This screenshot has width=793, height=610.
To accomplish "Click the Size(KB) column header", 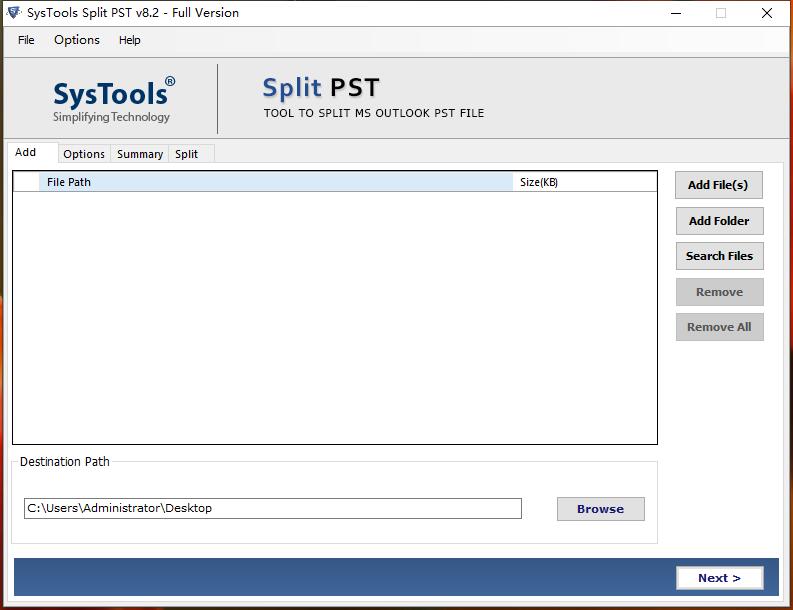I will (x=585, y=182).
